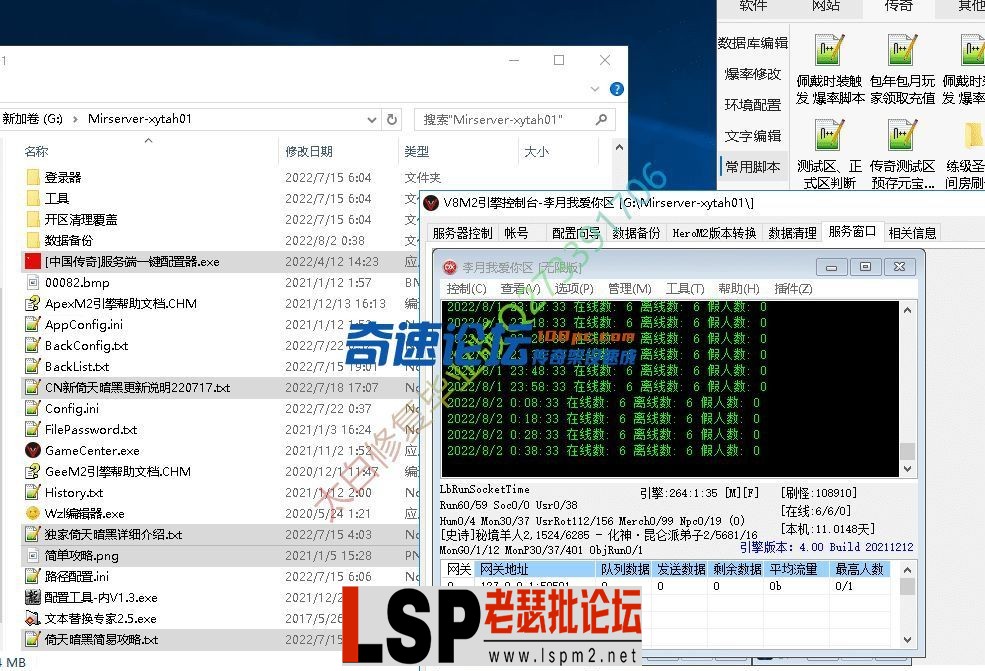Select the 登录器 folder icon
Screen dimensions: 985x671
pos(33,177)
